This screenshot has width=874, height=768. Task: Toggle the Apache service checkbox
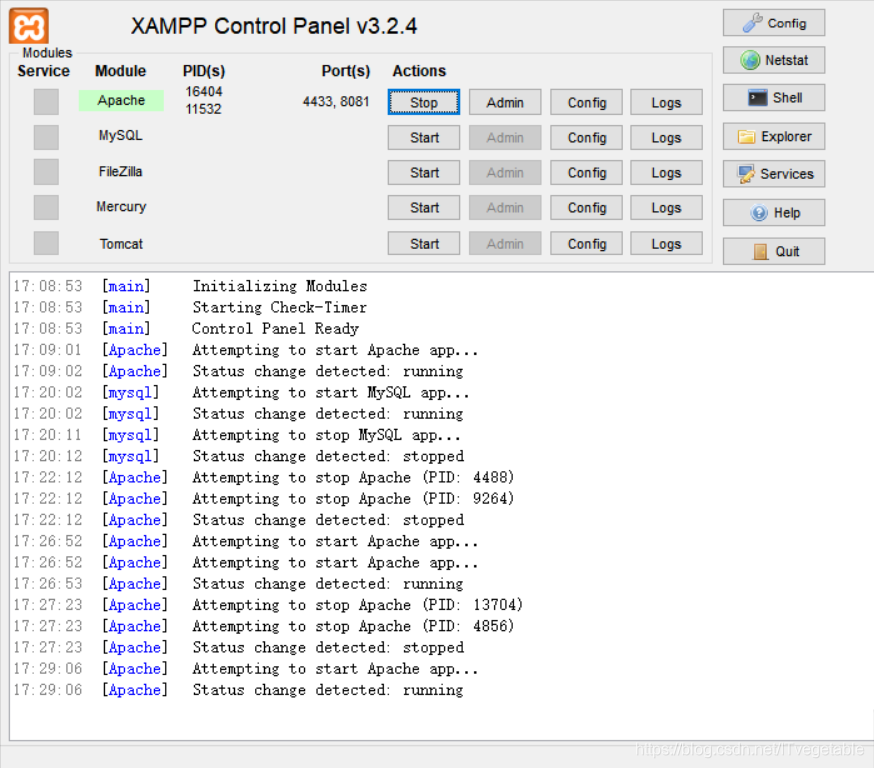point(46,102)
